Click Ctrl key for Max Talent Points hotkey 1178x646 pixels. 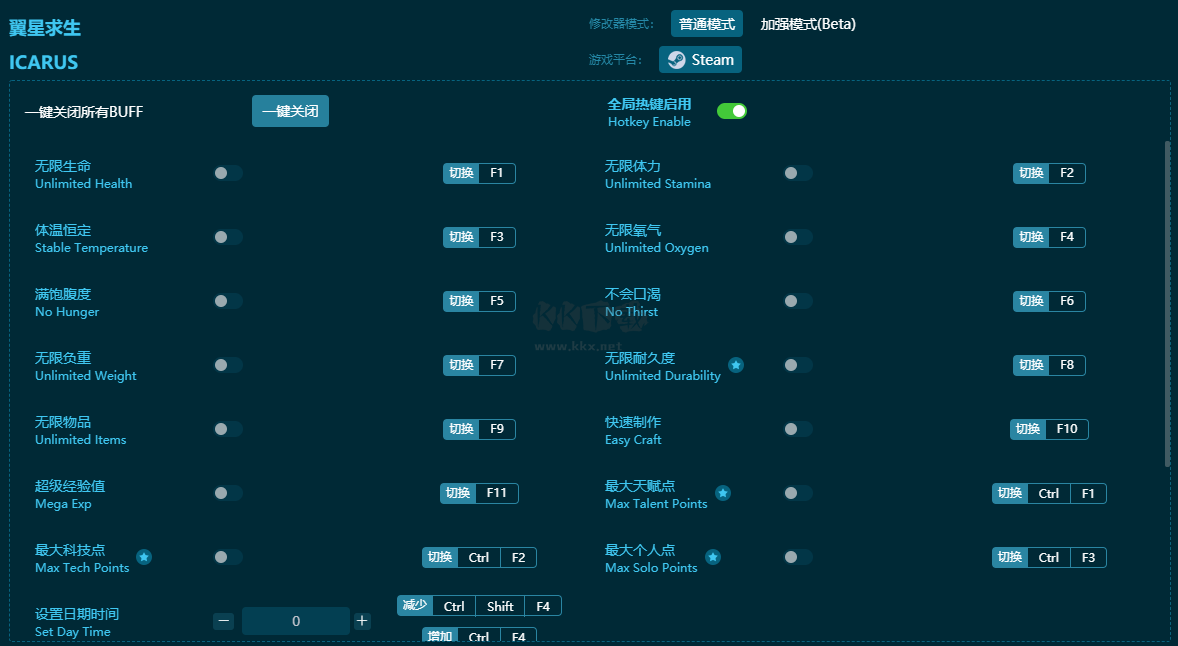point(1049,494)
